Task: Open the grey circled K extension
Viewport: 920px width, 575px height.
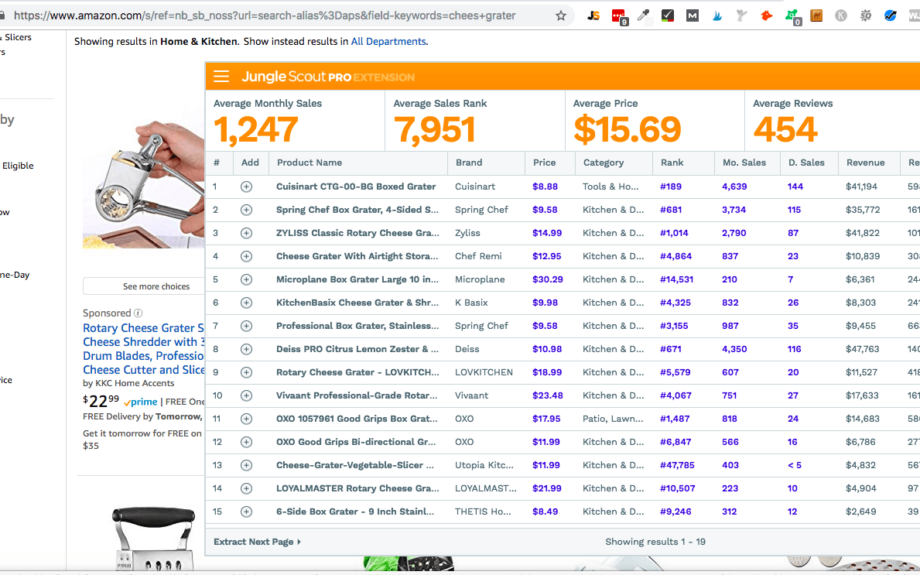Action: point(841,16)
